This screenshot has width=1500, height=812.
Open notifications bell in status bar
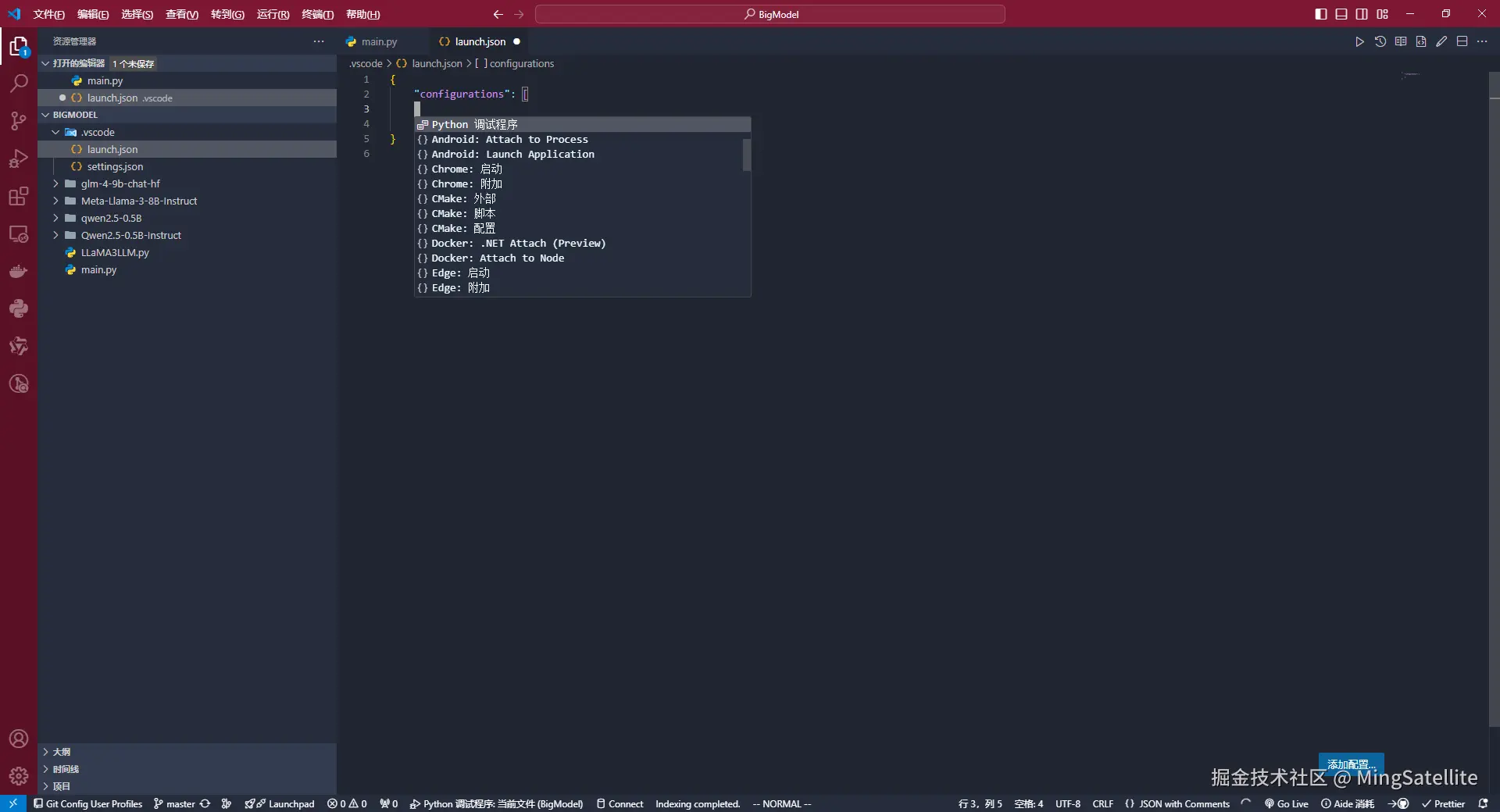click(1483, 803)
